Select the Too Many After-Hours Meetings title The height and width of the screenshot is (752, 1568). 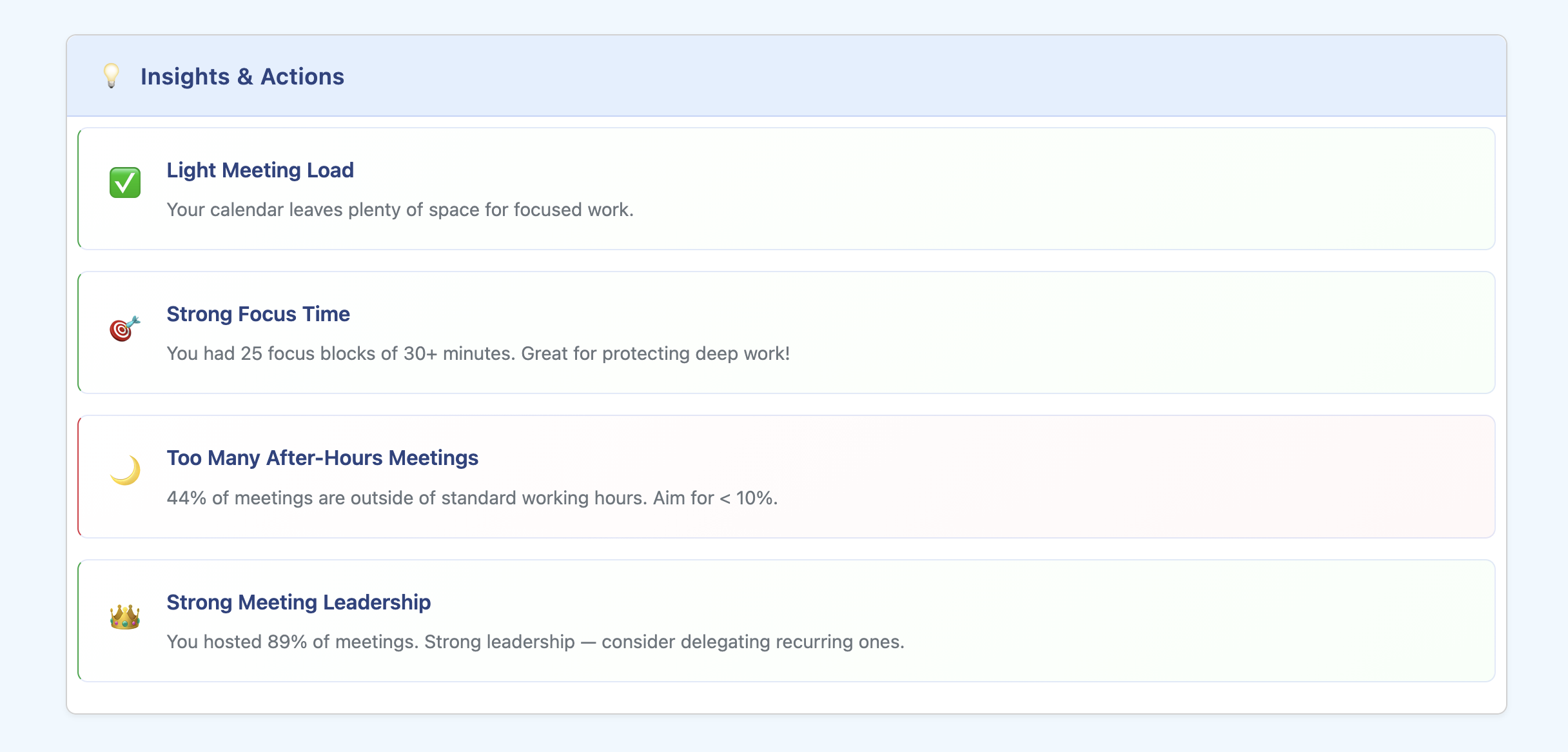[x=322, y=458]
